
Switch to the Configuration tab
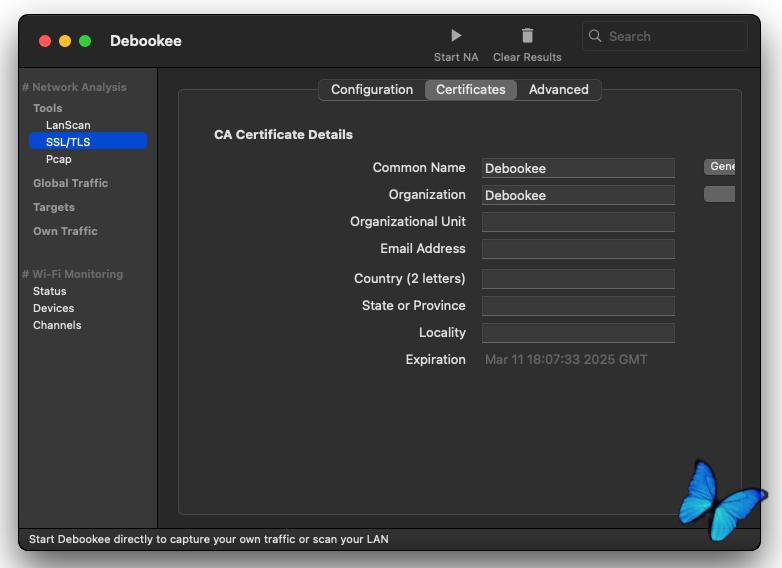click(372, 90)
